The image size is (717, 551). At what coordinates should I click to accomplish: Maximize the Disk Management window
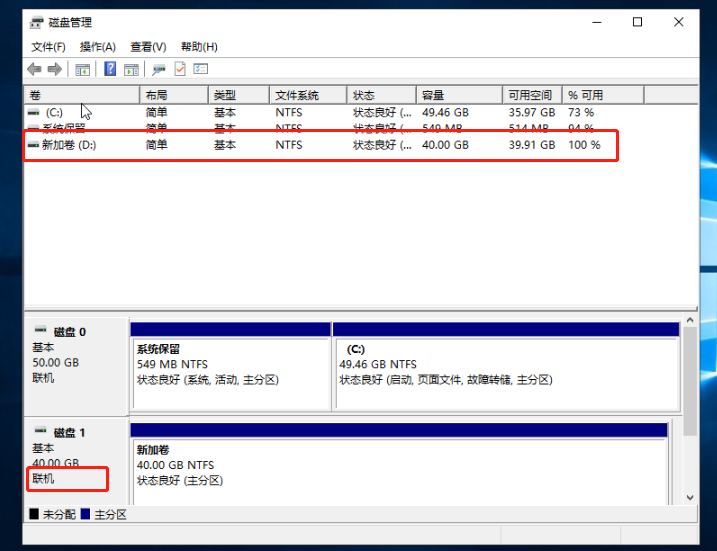[637, 22]
